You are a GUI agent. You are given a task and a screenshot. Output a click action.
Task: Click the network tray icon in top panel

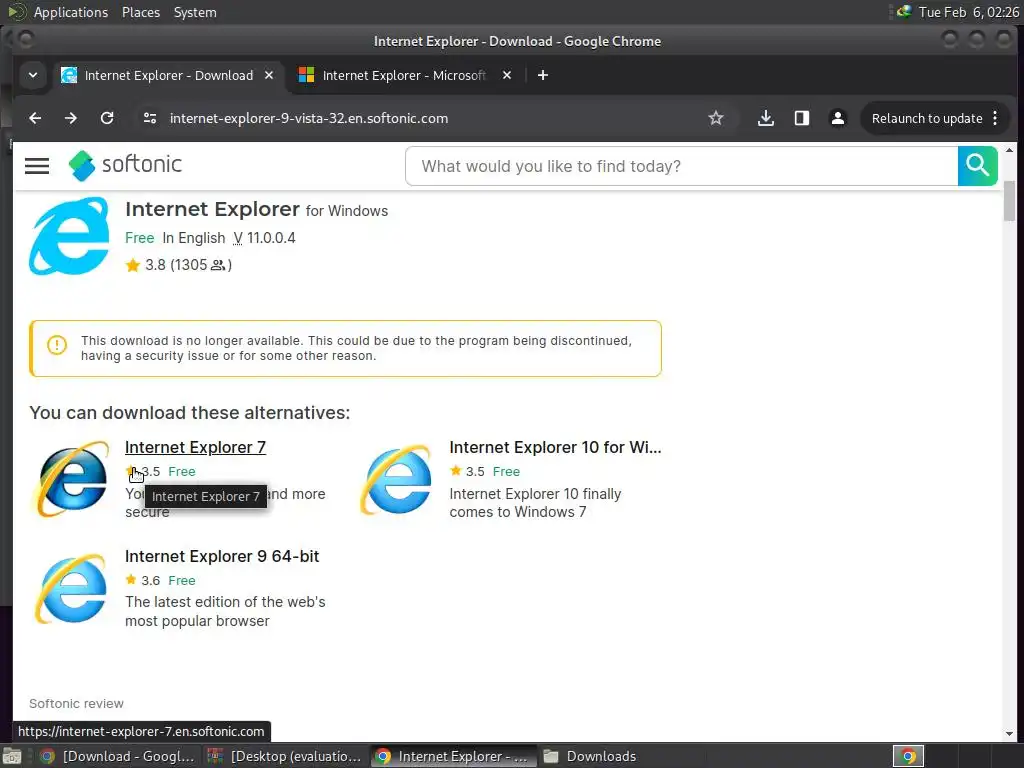[904, 11]
